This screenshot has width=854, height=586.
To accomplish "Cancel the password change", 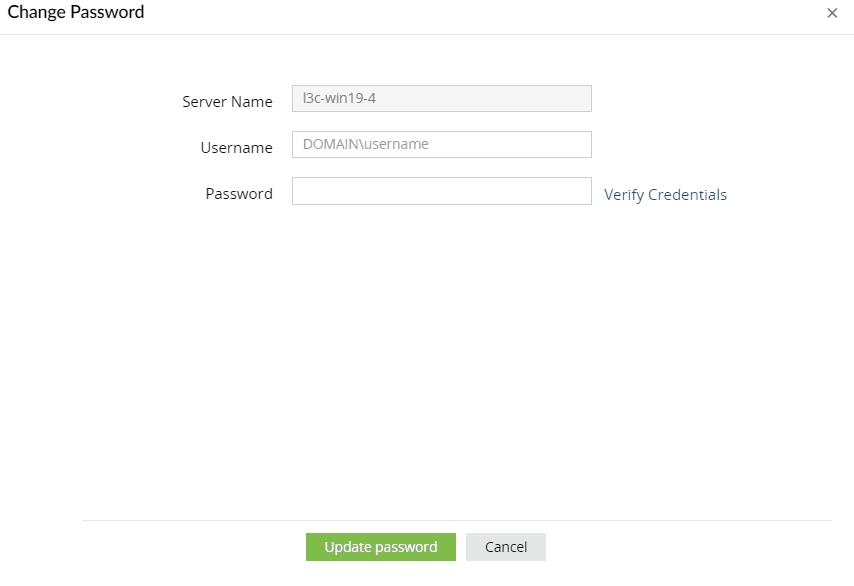I will pos(505,547).
